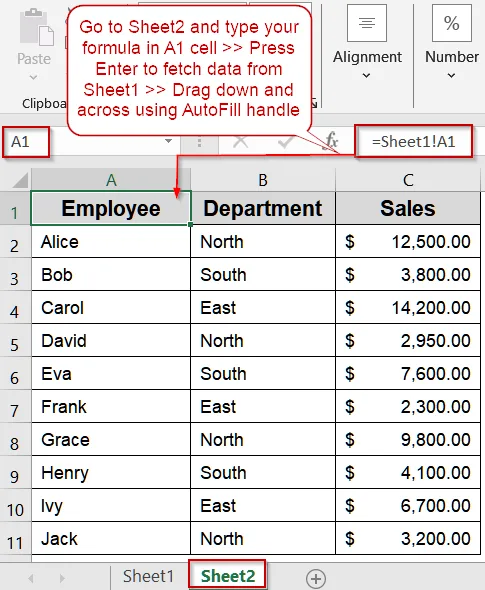Click the percent Number format icon
Image resolution: width=485 pixels, height=590 pixels.
tap(452, 23)
